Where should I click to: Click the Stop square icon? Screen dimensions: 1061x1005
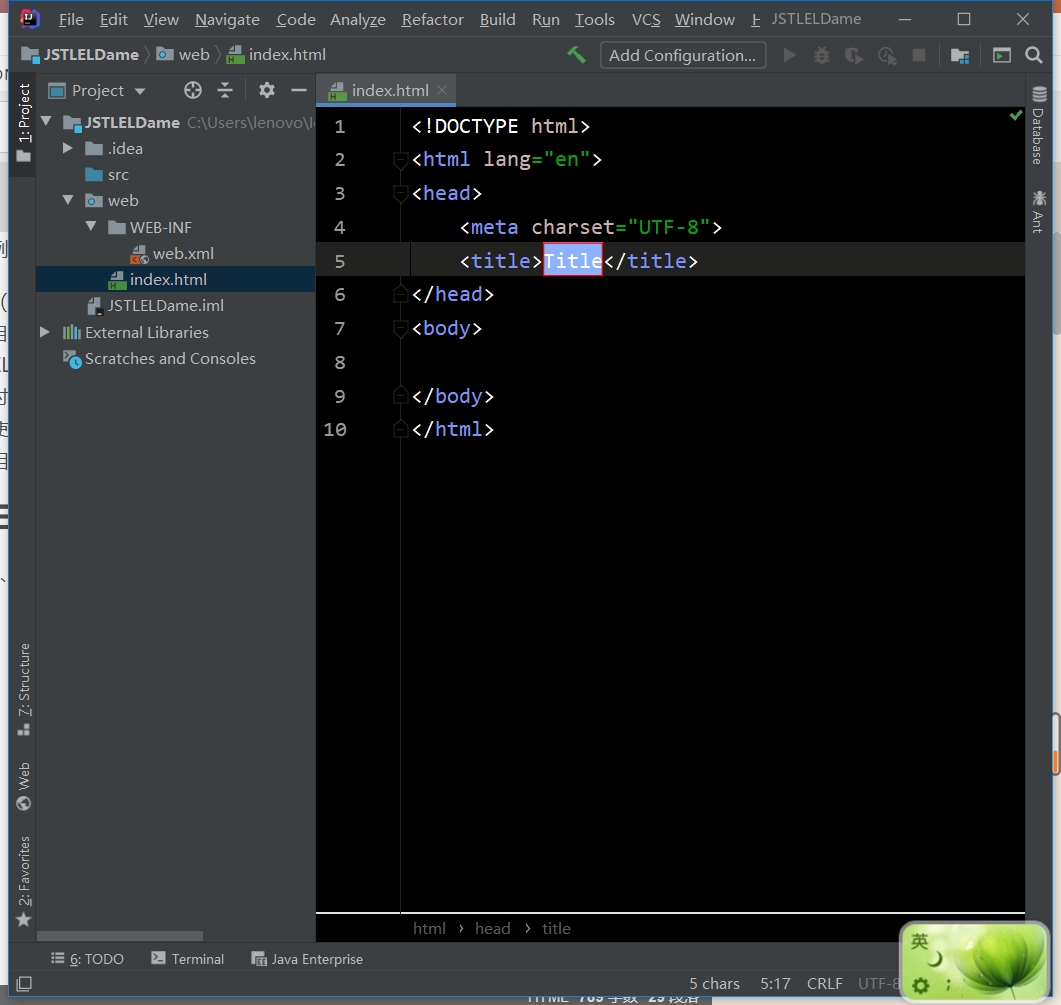point(919,55)
